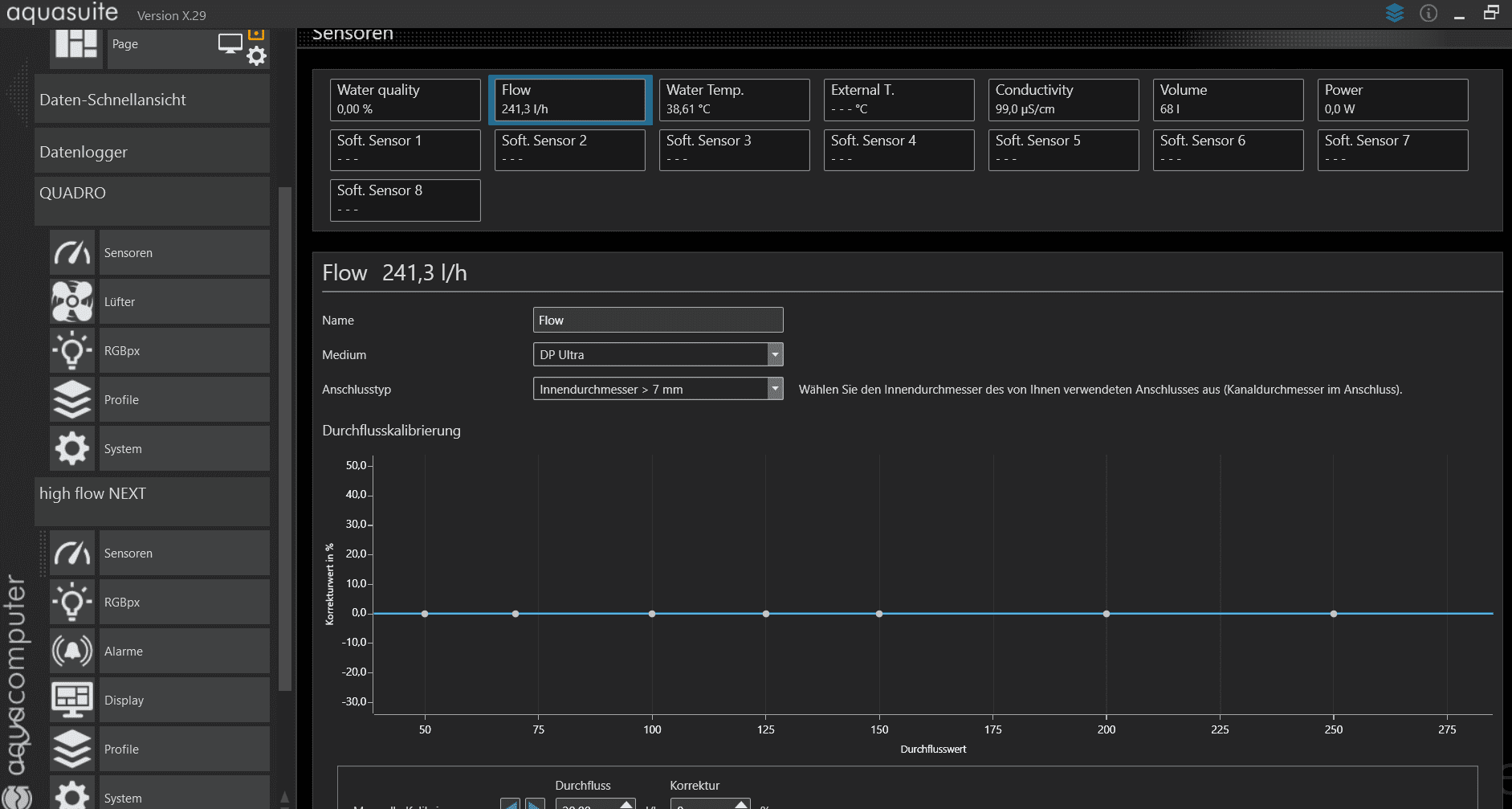Viewport: 1512px width, 809px height.
Task: Open the QUADRO Lüfter fan icon
Action: pyautogui.click(x=72, y=302)
